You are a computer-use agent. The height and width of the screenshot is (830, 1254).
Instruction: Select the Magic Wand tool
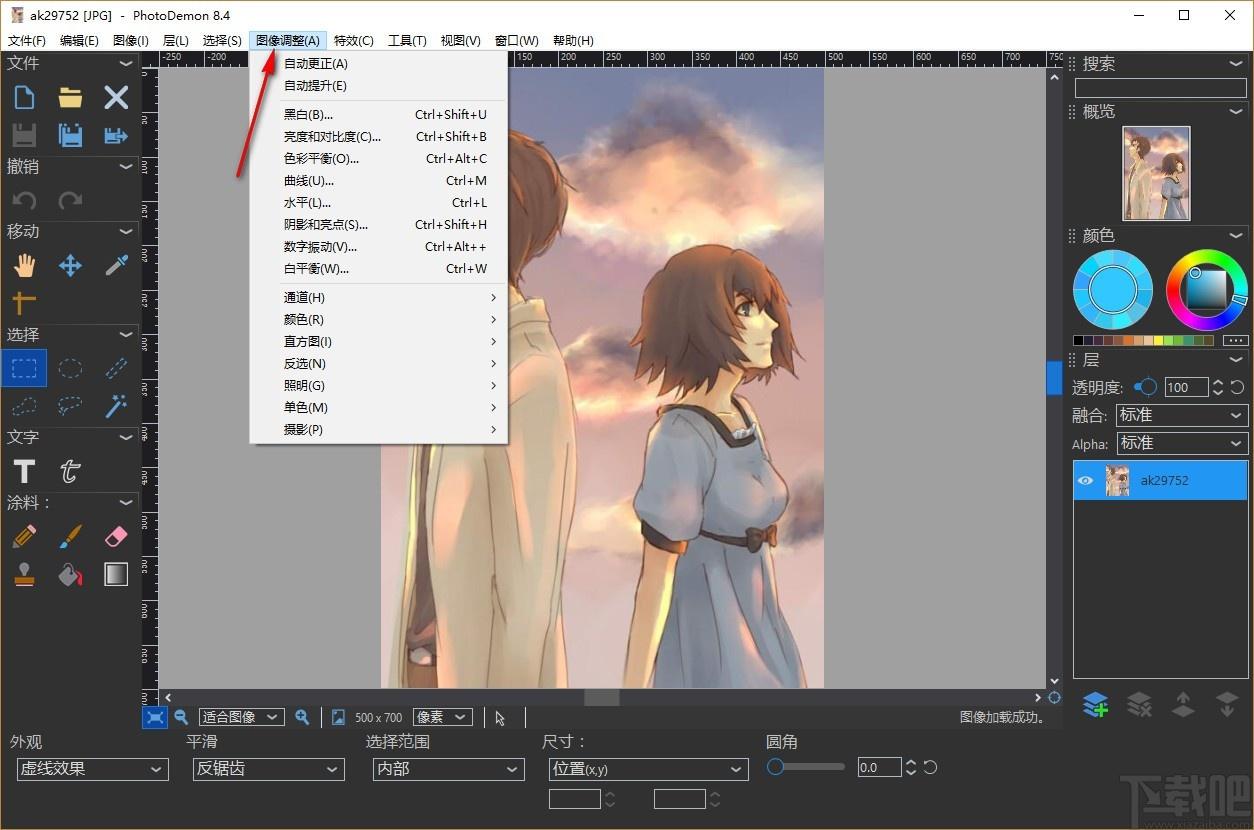(116, 406)
